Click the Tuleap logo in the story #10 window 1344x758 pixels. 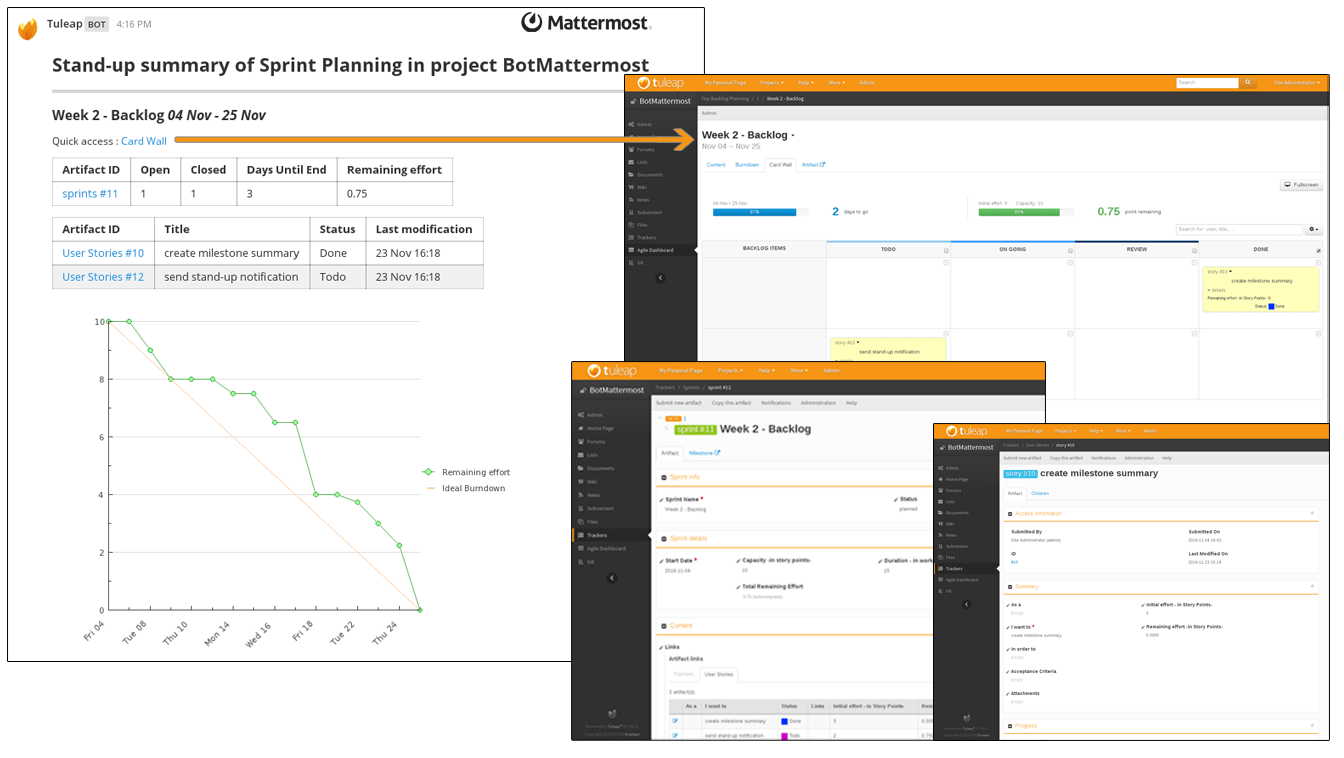[966, 431]
